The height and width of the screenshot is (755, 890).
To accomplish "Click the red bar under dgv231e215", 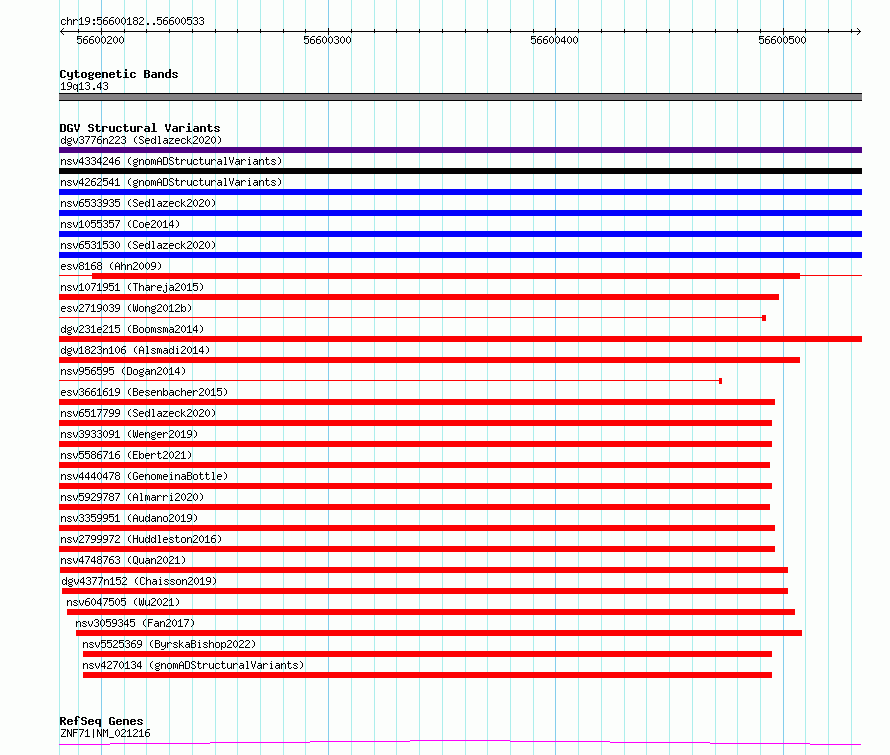I will 460,339.
